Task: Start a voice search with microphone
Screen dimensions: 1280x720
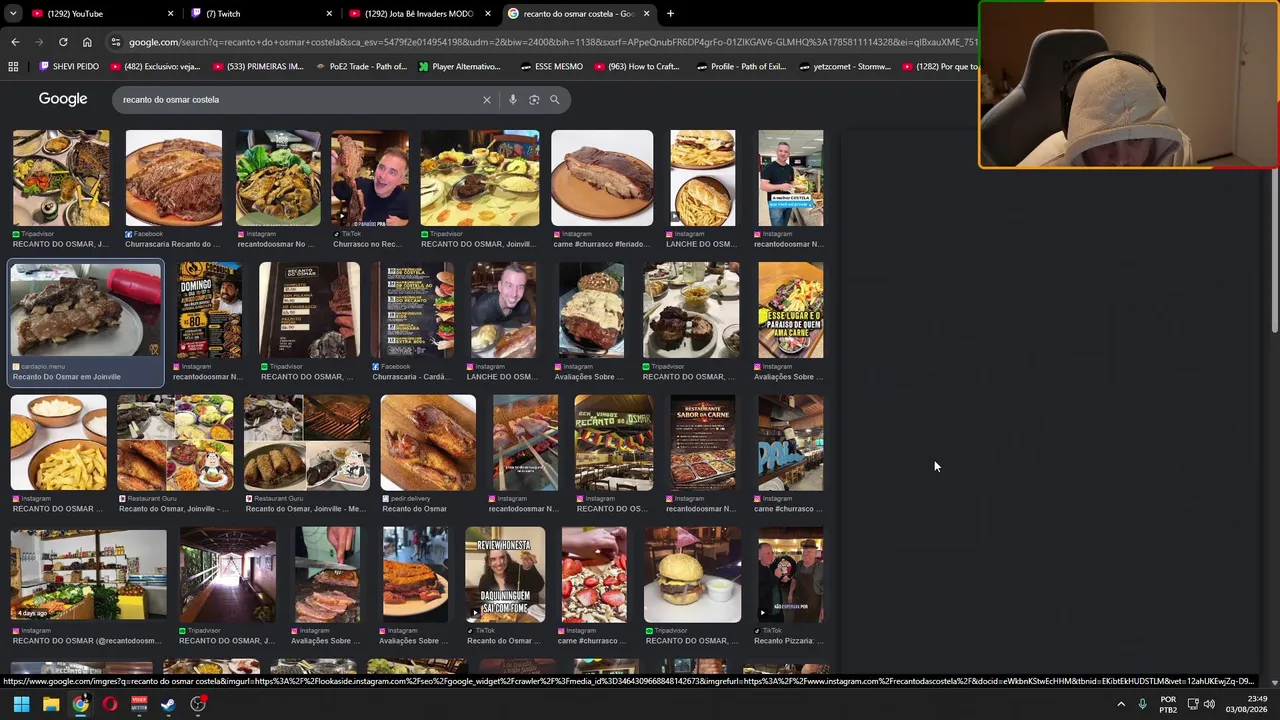Action: pyautogui.click(x=513, y=100)
